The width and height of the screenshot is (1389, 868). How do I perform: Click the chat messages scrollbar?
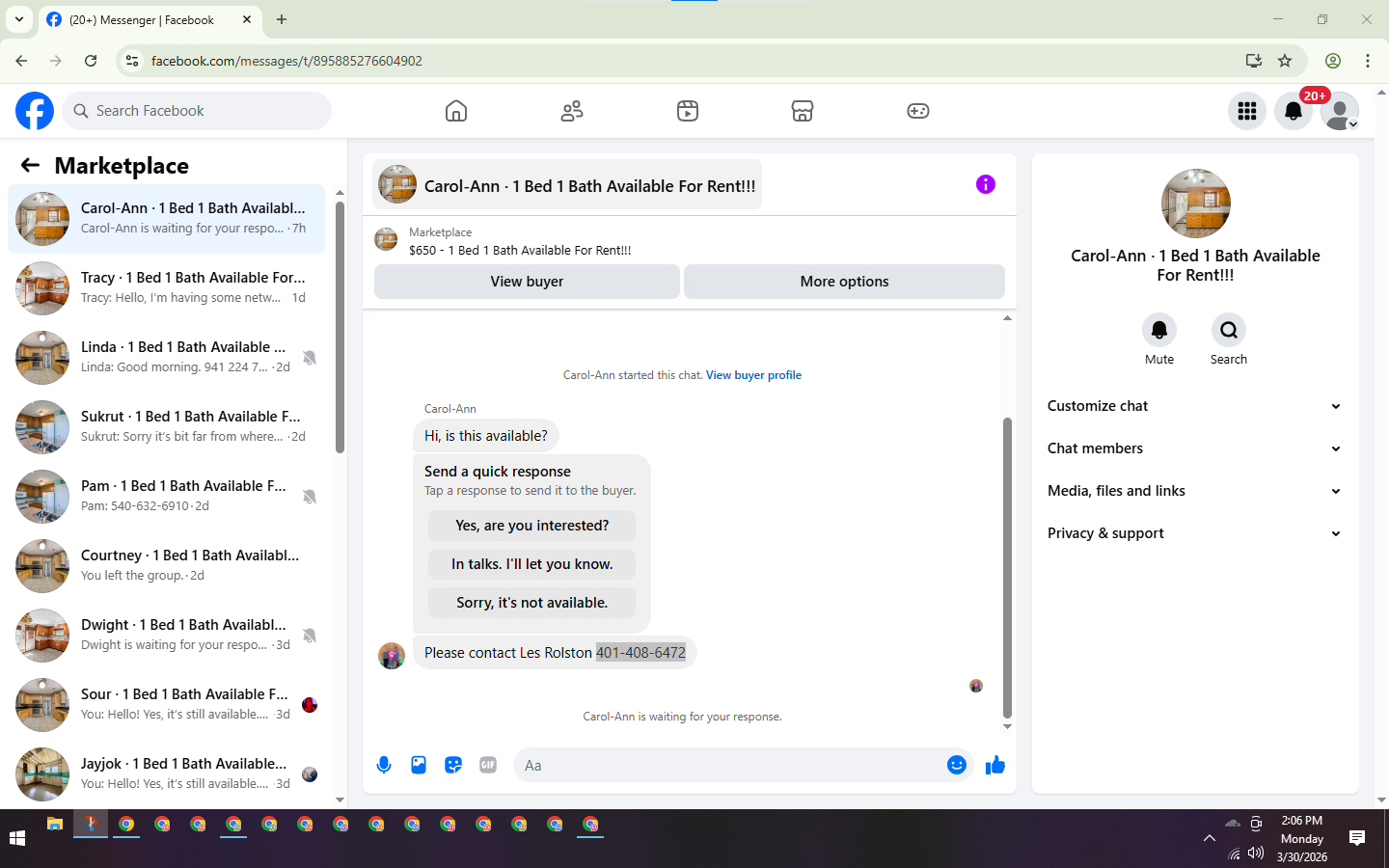(x=1007, y=569)
